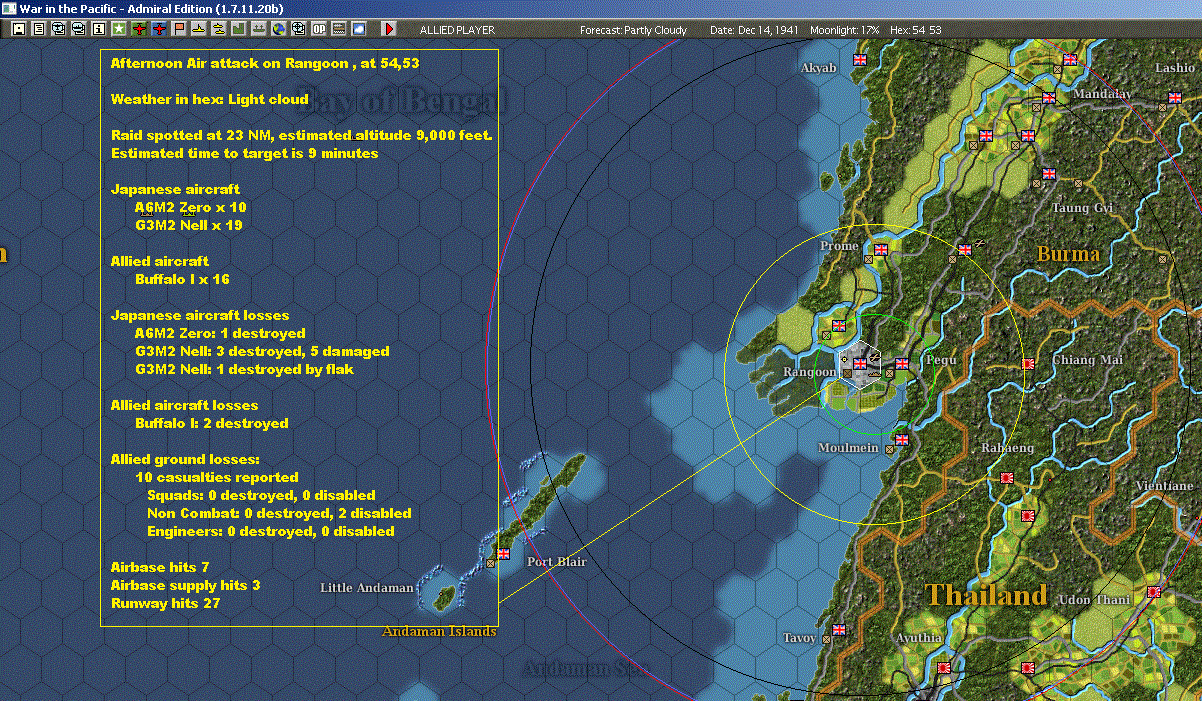Open the green land-shape toolbar icon
The width and height of the screenshot is (1202, 701).
[x=239, y=29]
